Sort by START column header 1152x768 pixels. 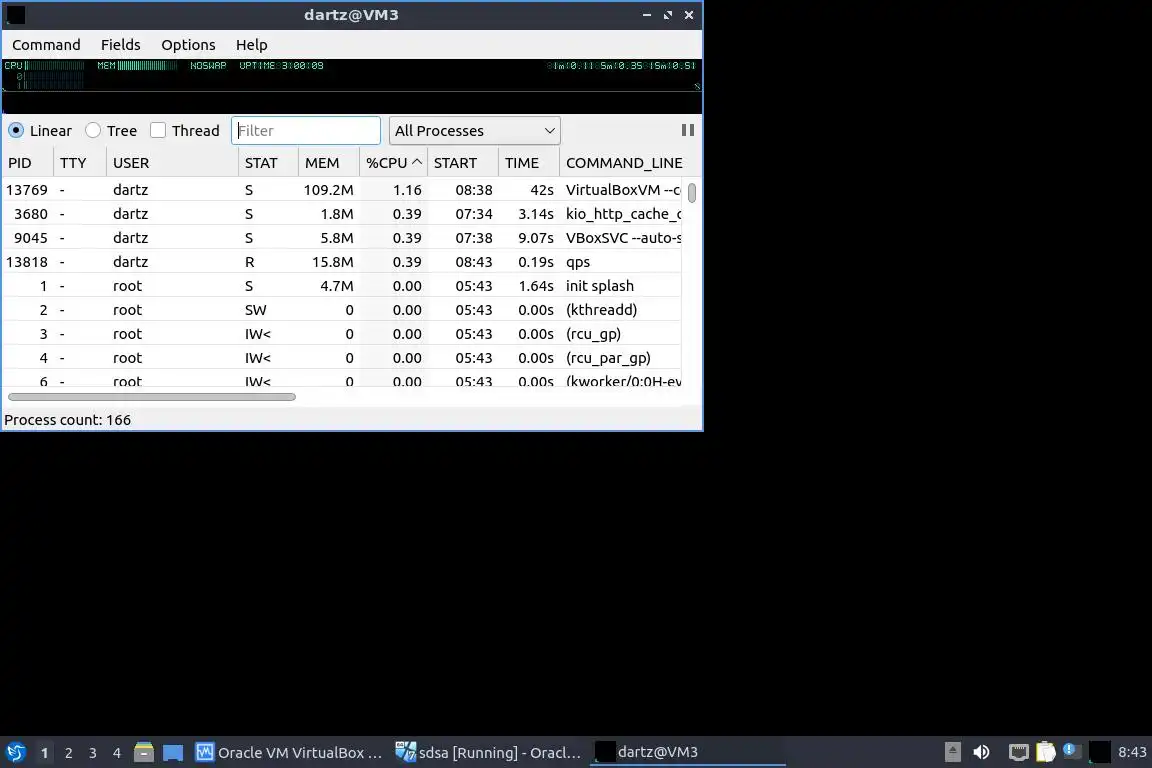point(463,163)
